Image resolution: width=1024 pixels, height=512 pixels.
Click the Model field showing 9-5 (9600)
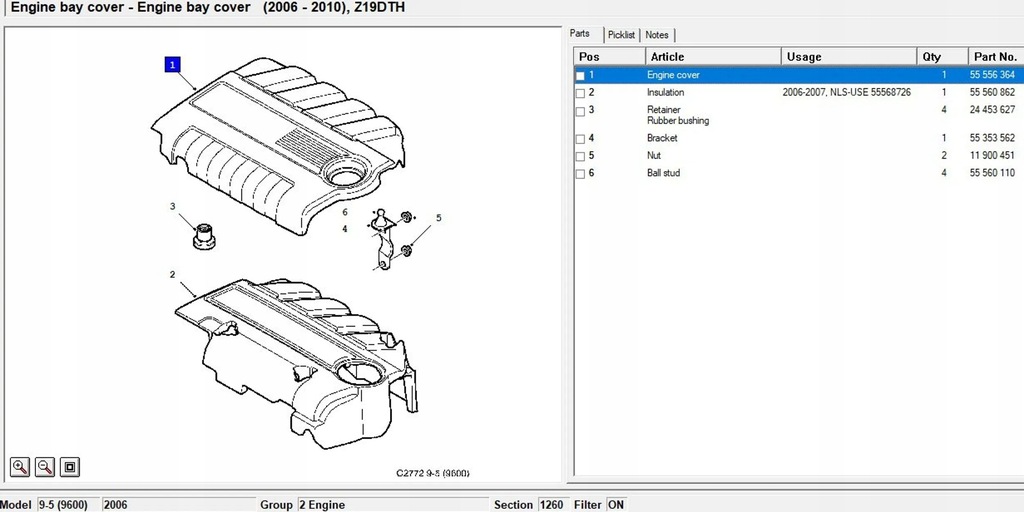pyautogui.click(x=69, y=504)
